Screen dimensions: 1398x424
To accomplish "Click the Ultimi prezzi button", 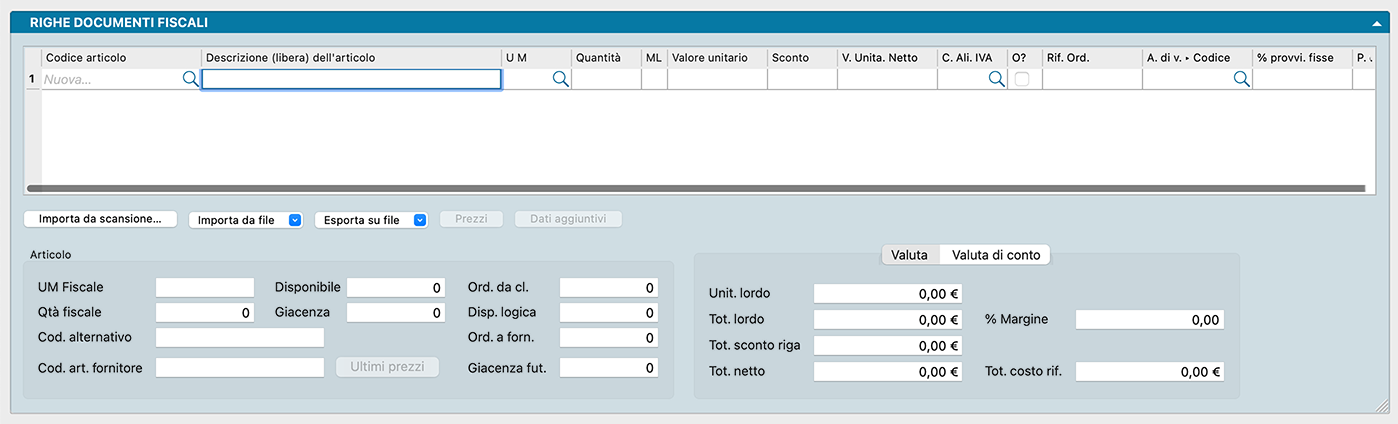I will (388, 368).
